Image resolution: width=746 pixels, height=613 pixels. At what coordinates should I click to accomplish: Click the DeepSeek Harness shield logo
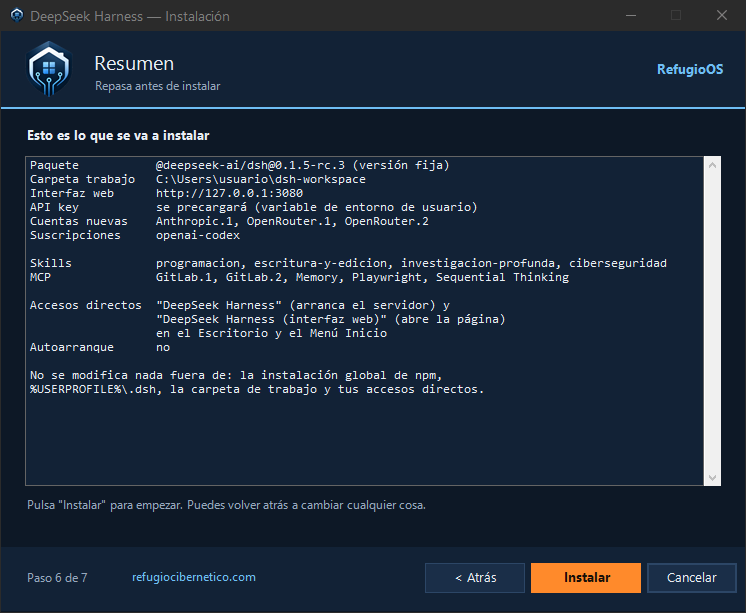pos(49,69)
